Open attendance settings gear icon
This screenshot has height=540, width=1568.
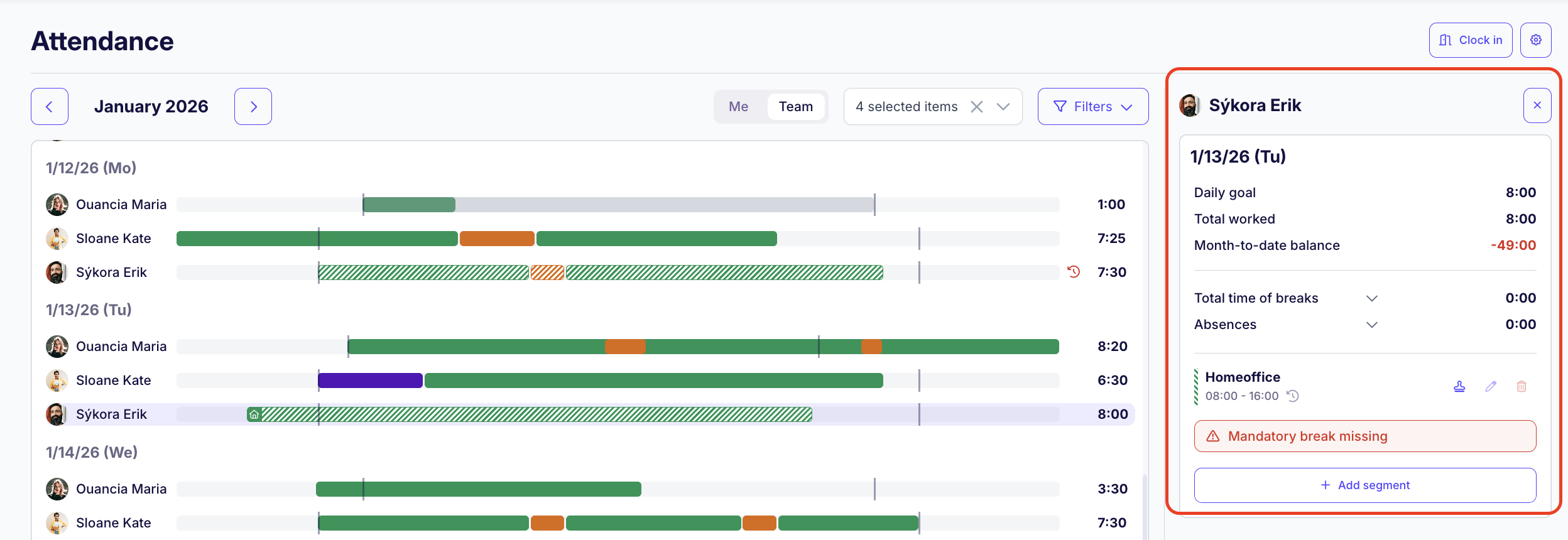tap(1535, 40)
